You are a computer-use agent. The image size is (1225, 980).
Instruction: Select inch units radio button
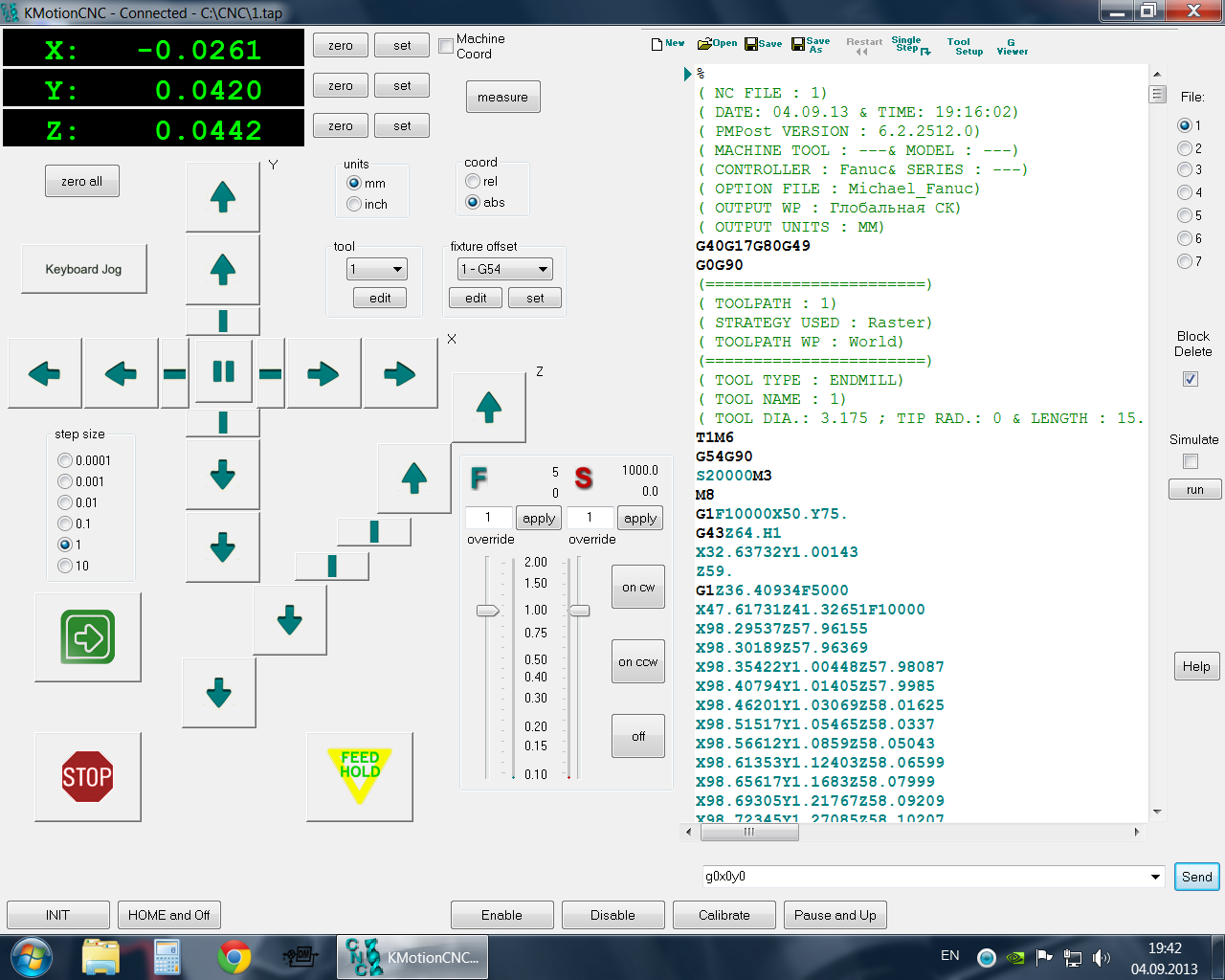click(354, 204)
